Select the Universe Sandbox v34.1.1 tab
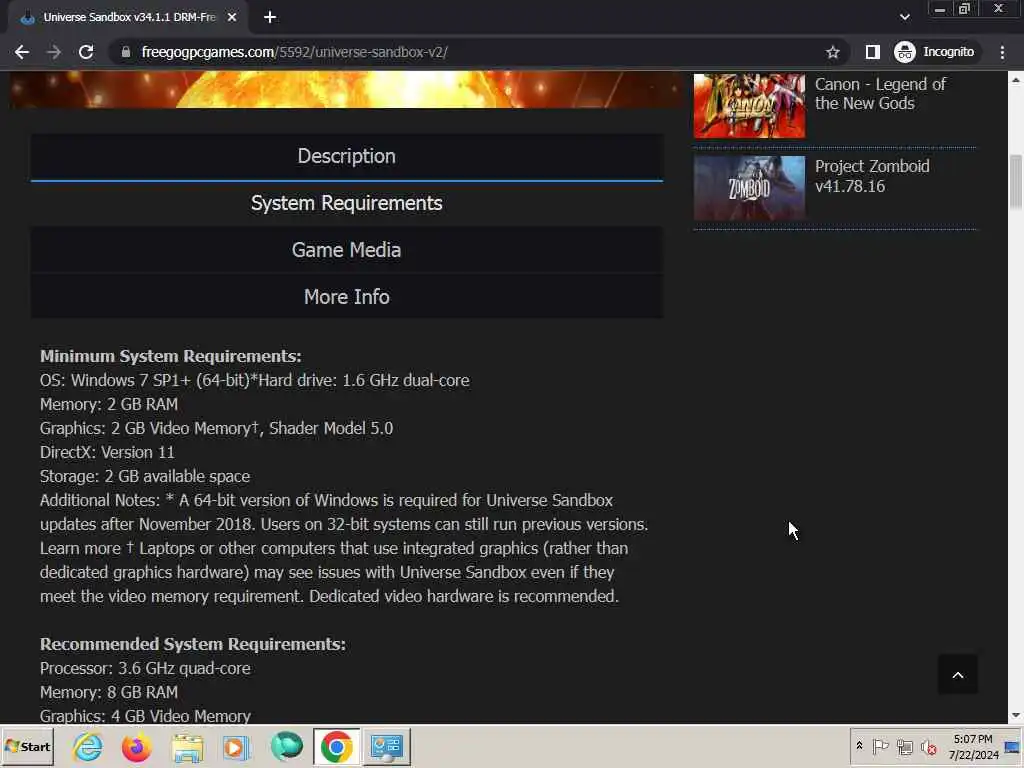 [128, 18]
